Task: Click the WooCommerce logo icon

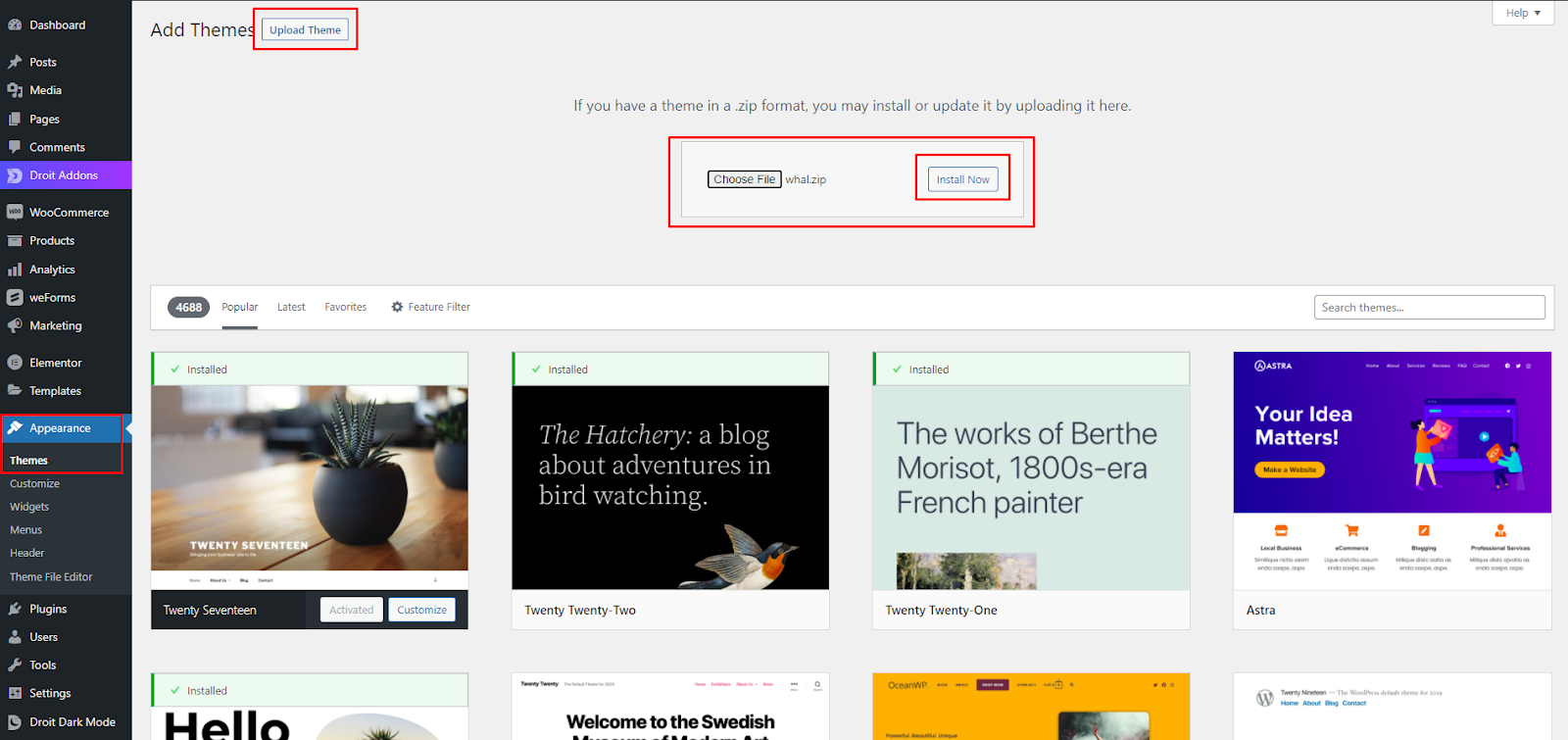Action: tap(15, 212)
